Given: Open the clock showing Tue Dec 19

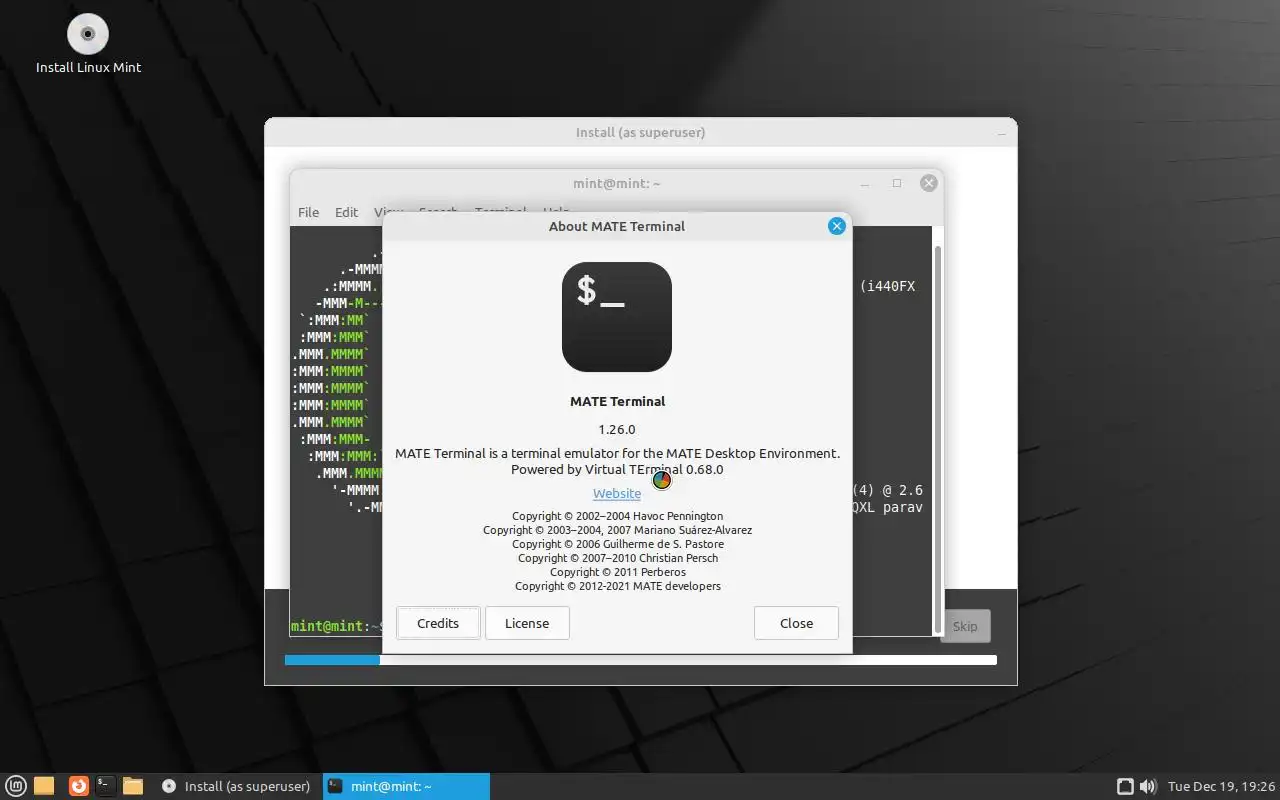Looking at the screenshot, I should coord(1221,786).
